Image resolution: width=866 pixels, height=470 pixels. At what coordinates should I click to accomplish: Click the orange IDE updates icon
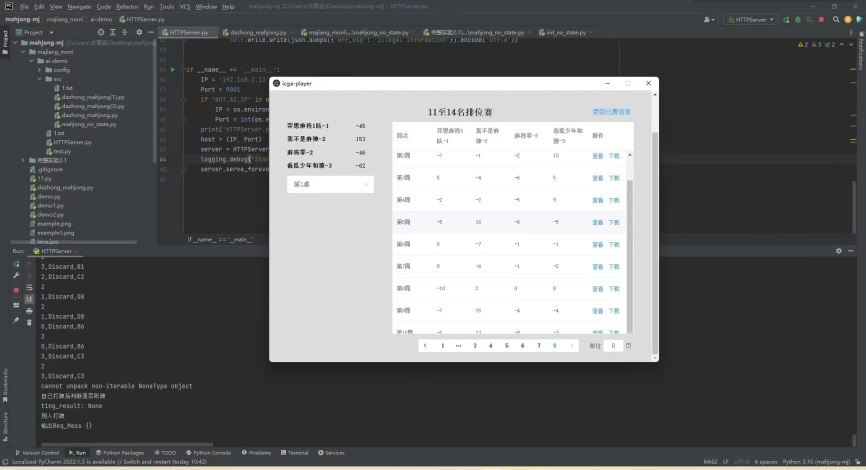pyautogui.click(x=847, y=19)
